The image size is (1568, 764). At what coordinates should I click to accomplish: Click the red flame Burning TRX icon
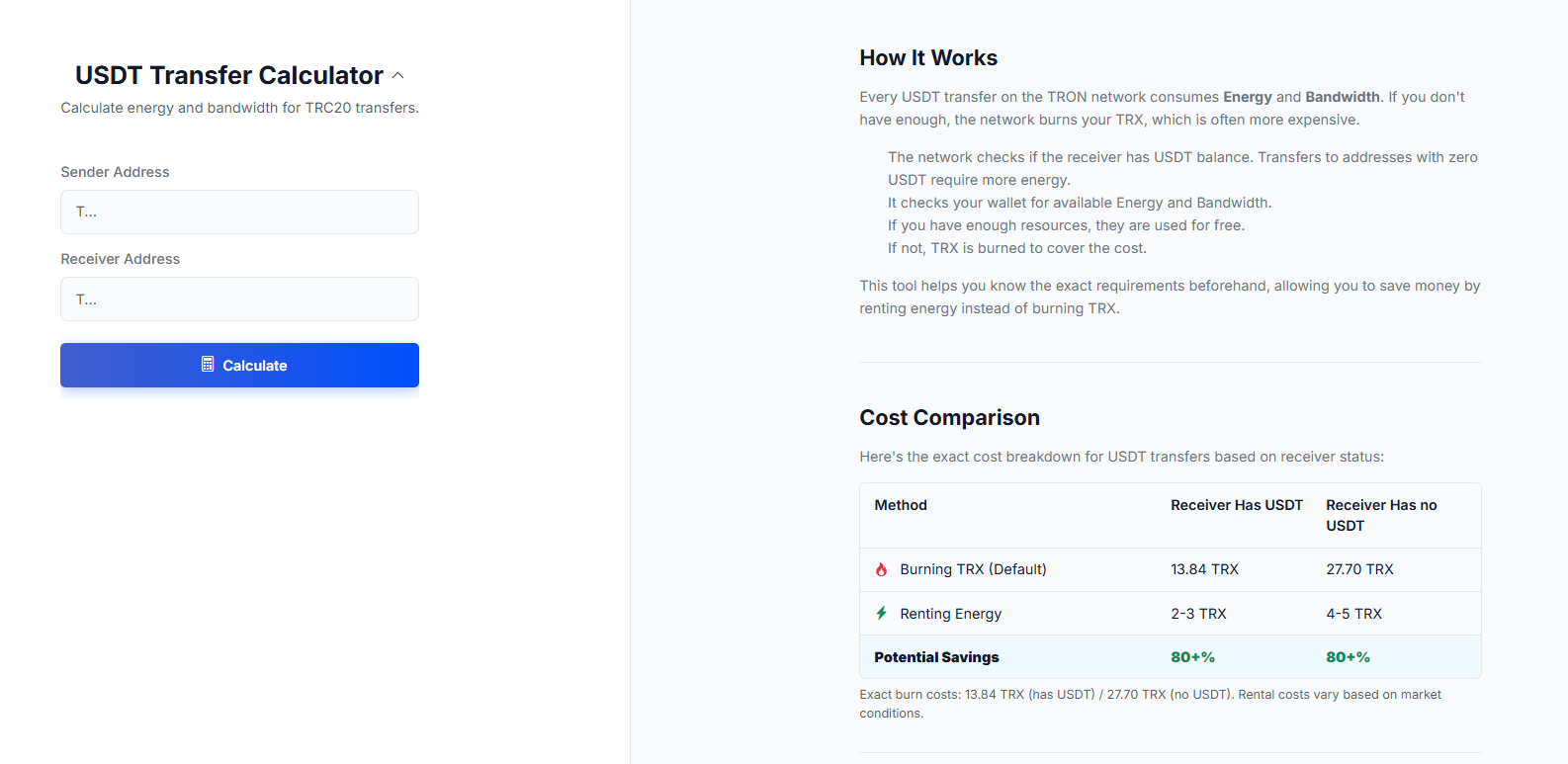(881, 569)
